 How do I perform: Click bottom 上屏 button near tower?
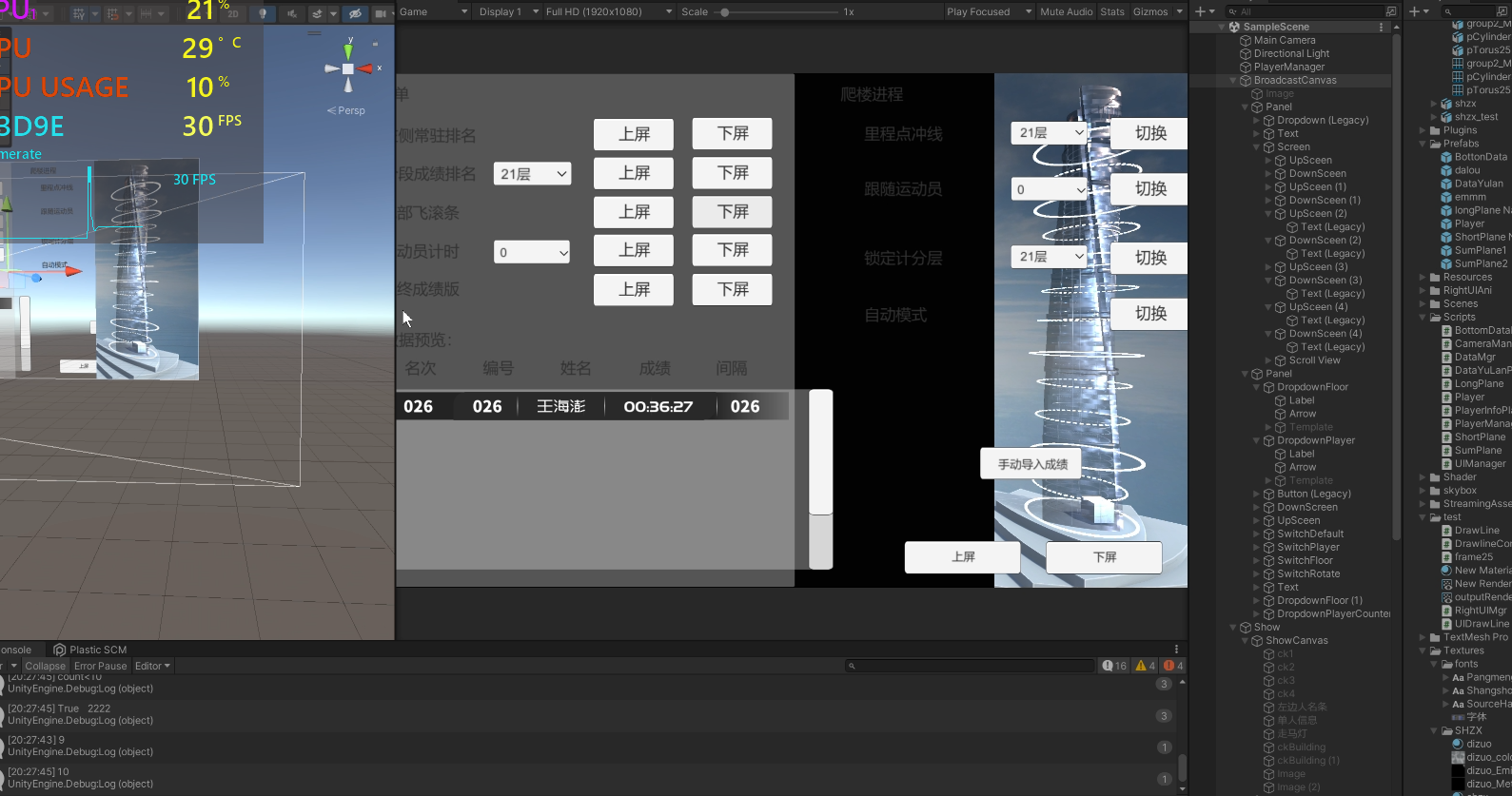[962, 556]
